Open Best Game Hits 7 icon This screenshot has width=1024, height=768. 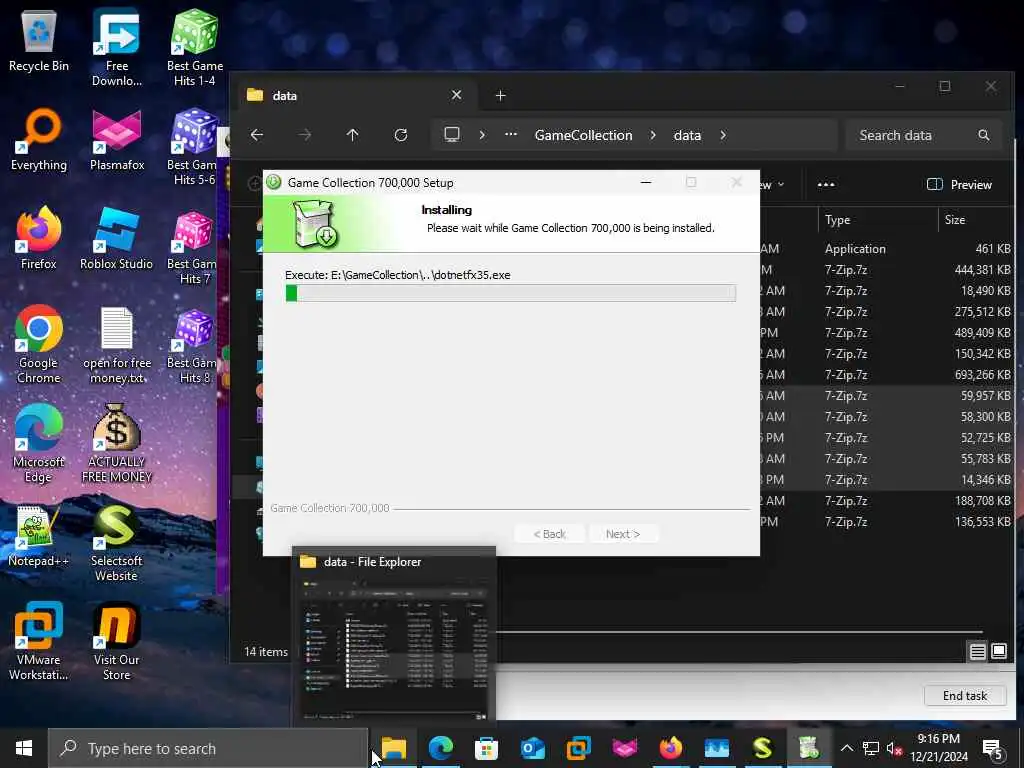[194, 247]
